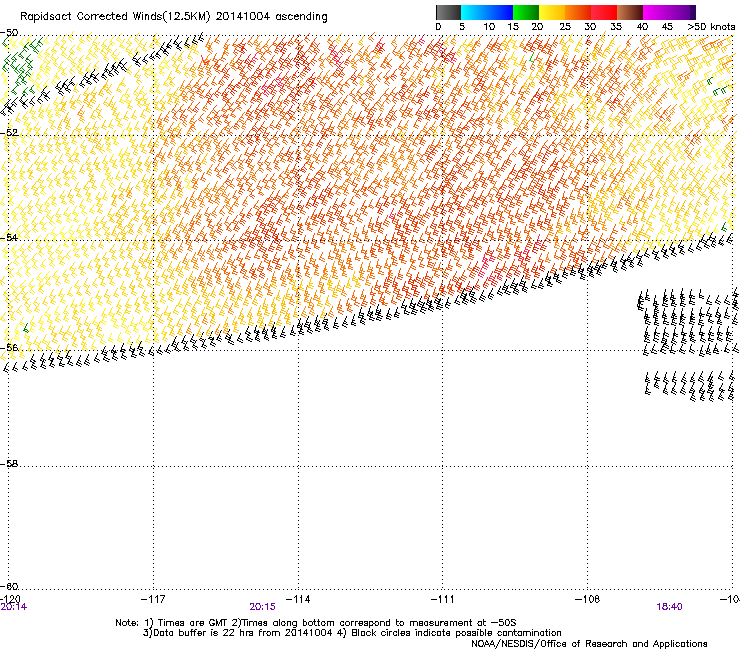Click the purple time stamp '18:40'
Image resolution: width=740 pixels, height=650 pixels.
tap(669, 607)
